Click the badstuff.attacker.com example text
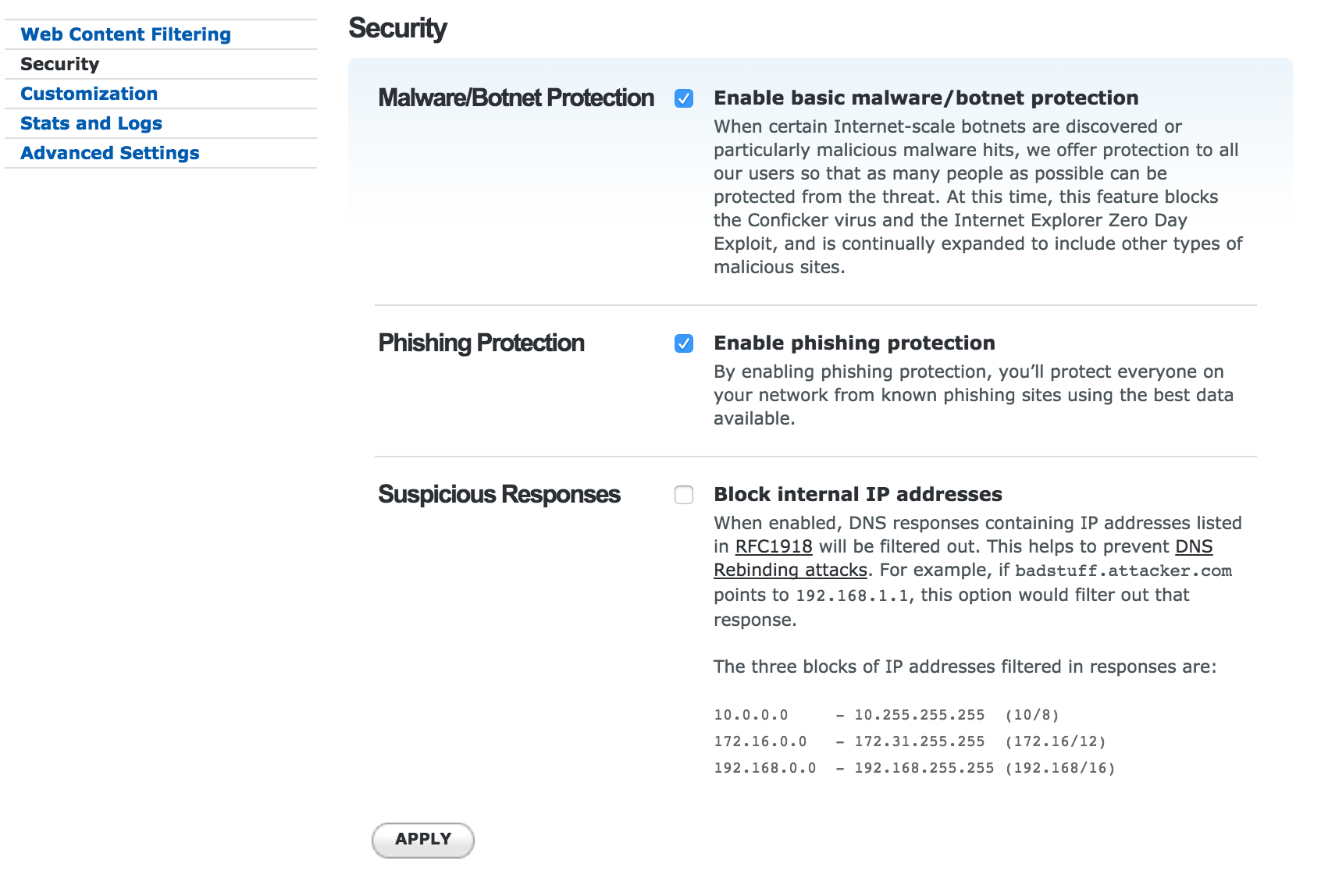Screen dimensions: 1321x896 point(1123,571)
